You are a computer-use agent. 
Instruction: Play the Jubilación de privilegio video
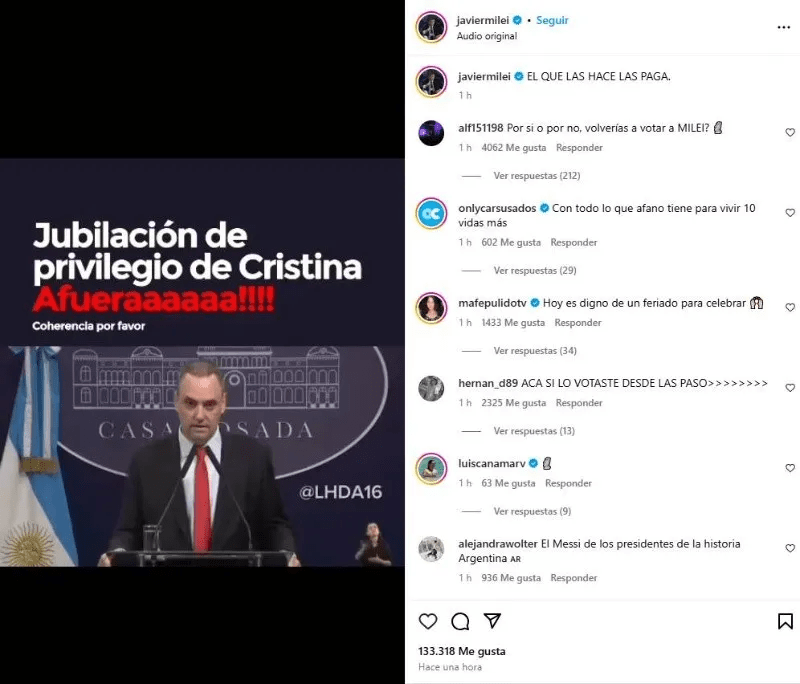[x=203, y=362]
